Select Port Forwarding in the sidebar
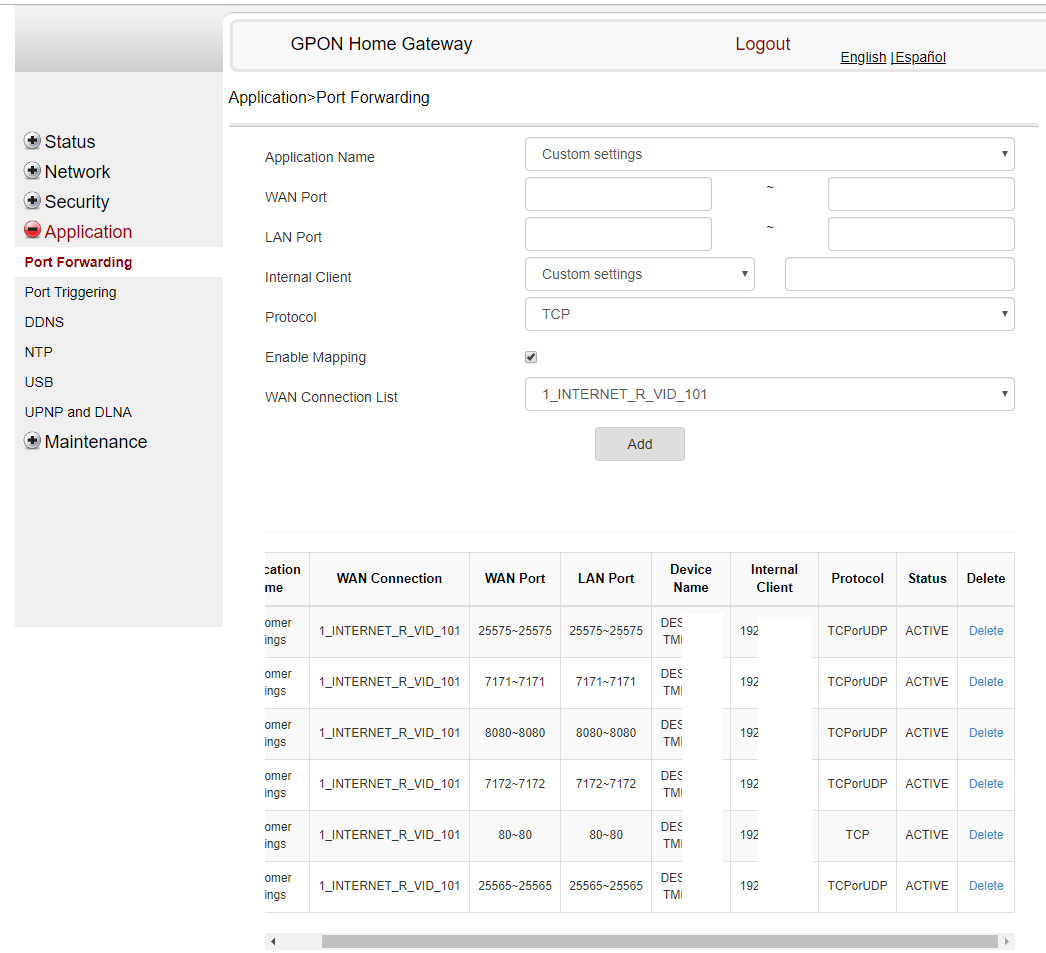Image resolution: width=1046 pixels, height=953 pixels. coord(78,262)
